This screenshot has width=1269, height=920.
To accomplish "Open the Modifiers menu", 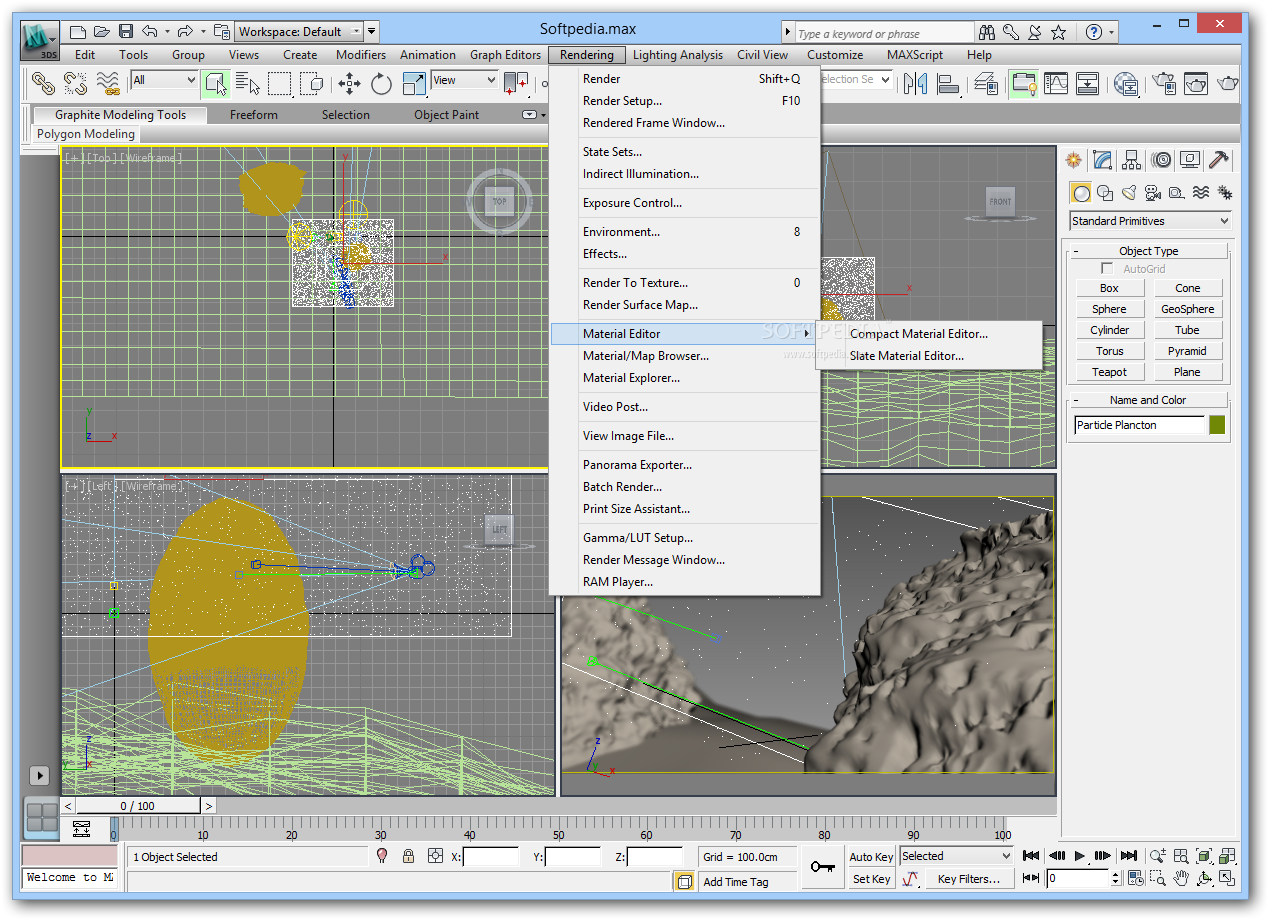I will [x=361, y=55].
